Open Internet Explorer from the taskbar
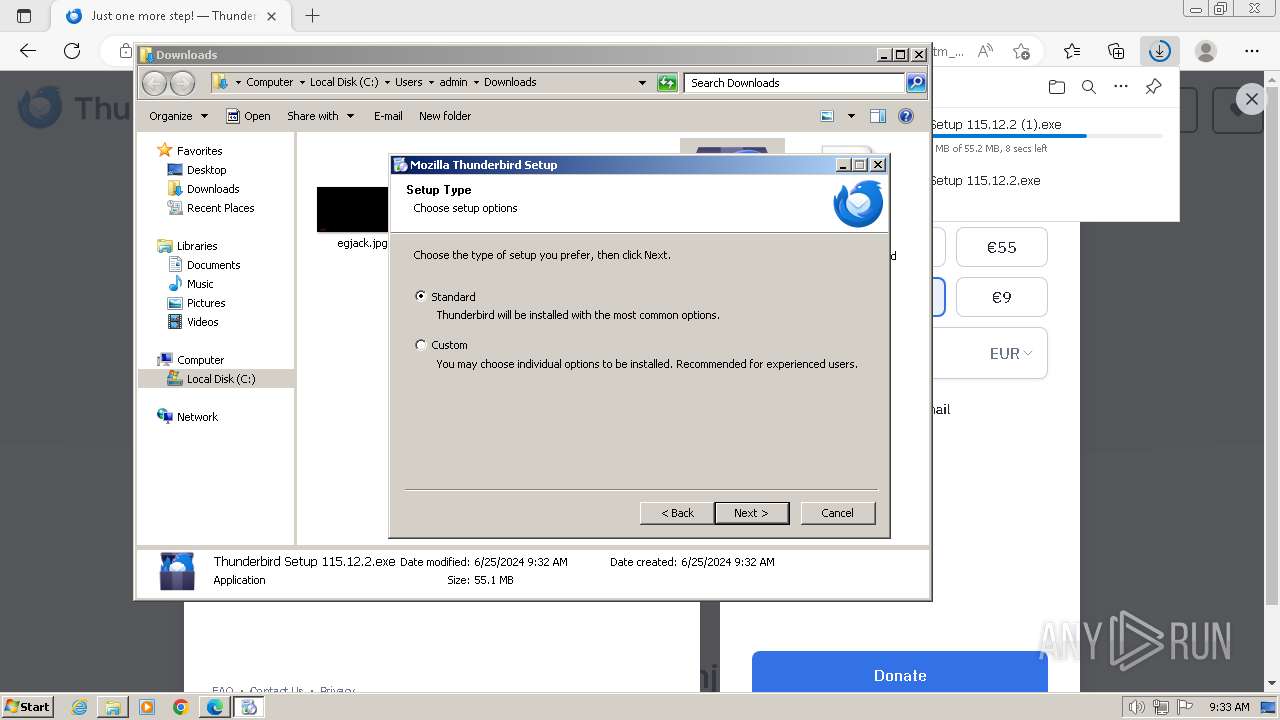1280x720 pixels. (x=79, y=707)
